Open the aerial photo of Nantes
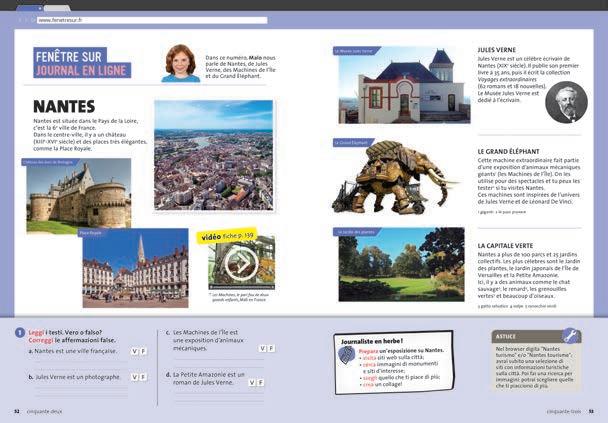608x423 pixels. [x=214, y=155]
